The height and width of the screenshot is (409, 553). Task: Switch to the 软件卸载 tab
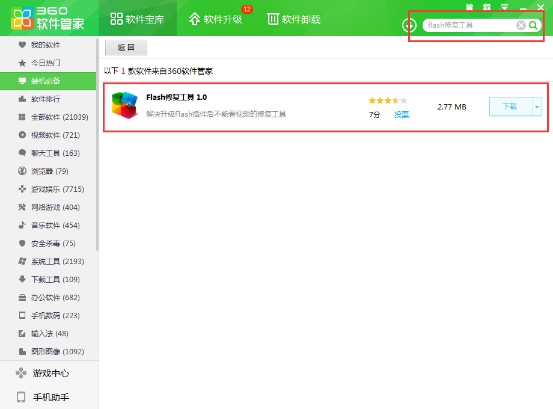point(294,19)
